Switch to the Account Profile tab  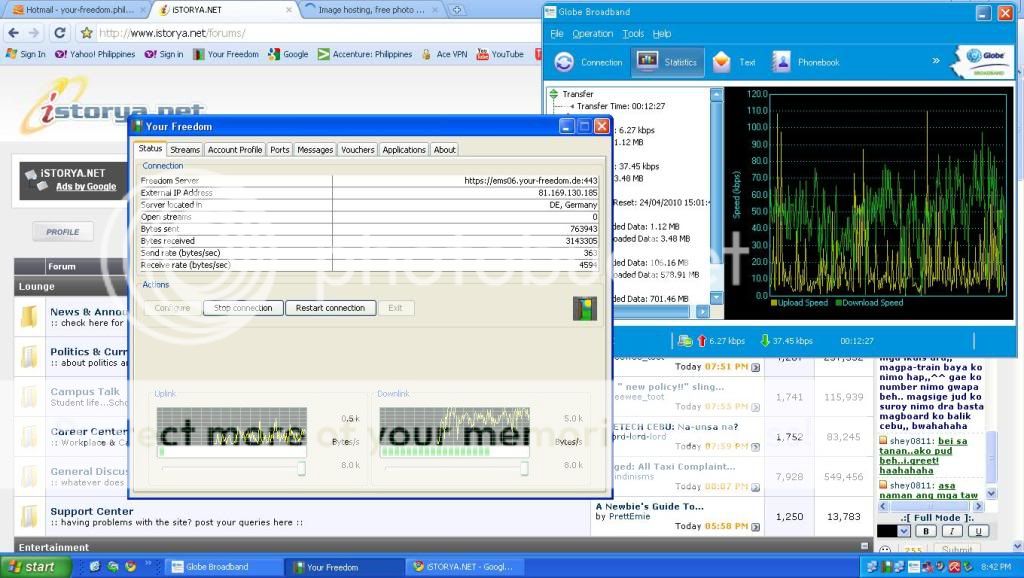[x=235, y=150]
